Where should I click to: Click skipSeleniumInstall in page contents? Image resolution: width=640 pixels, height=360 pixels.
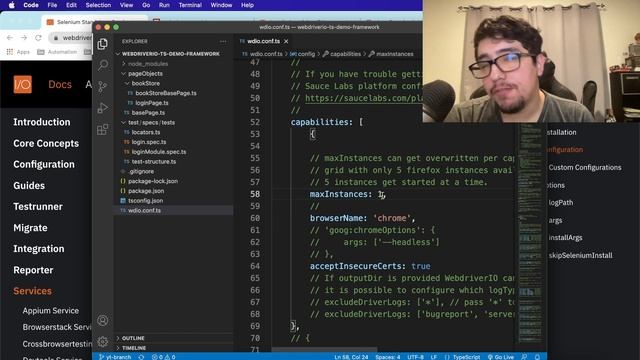[580, 256]
